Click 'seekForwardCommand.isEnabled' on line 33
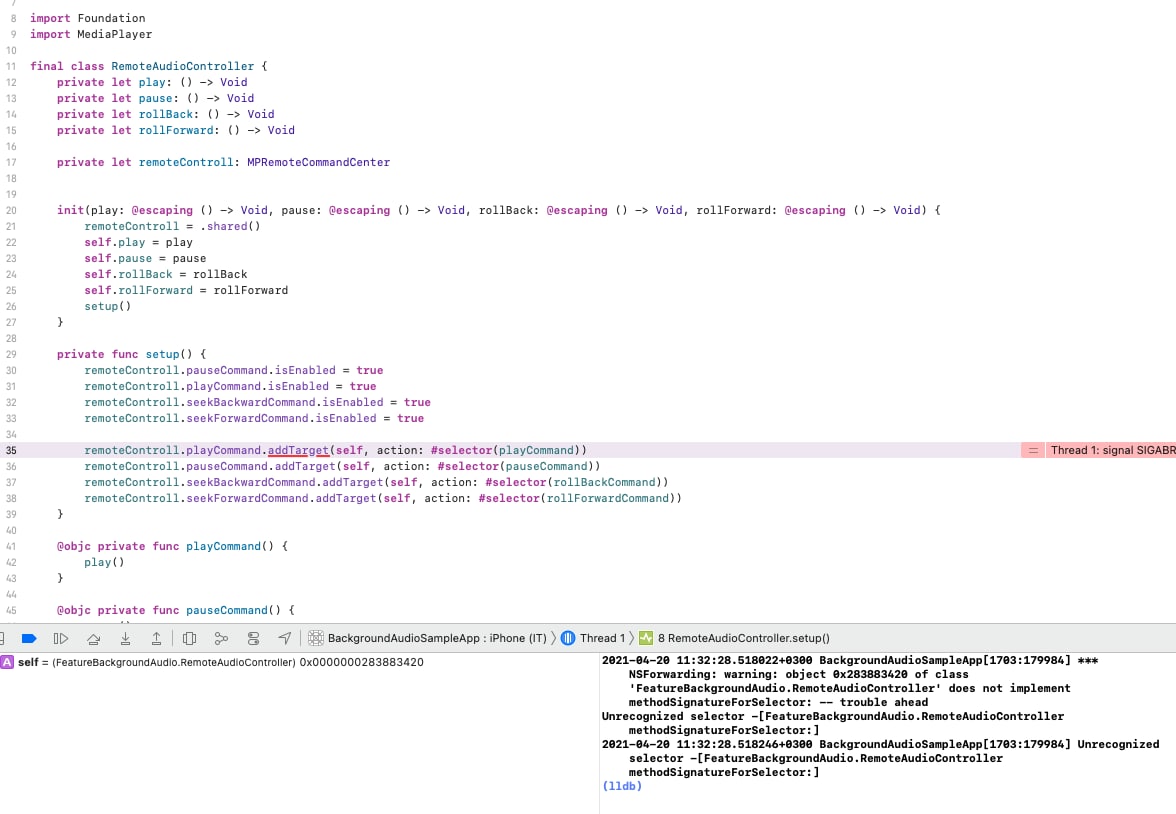1176x814 pixels. point(281,418)
